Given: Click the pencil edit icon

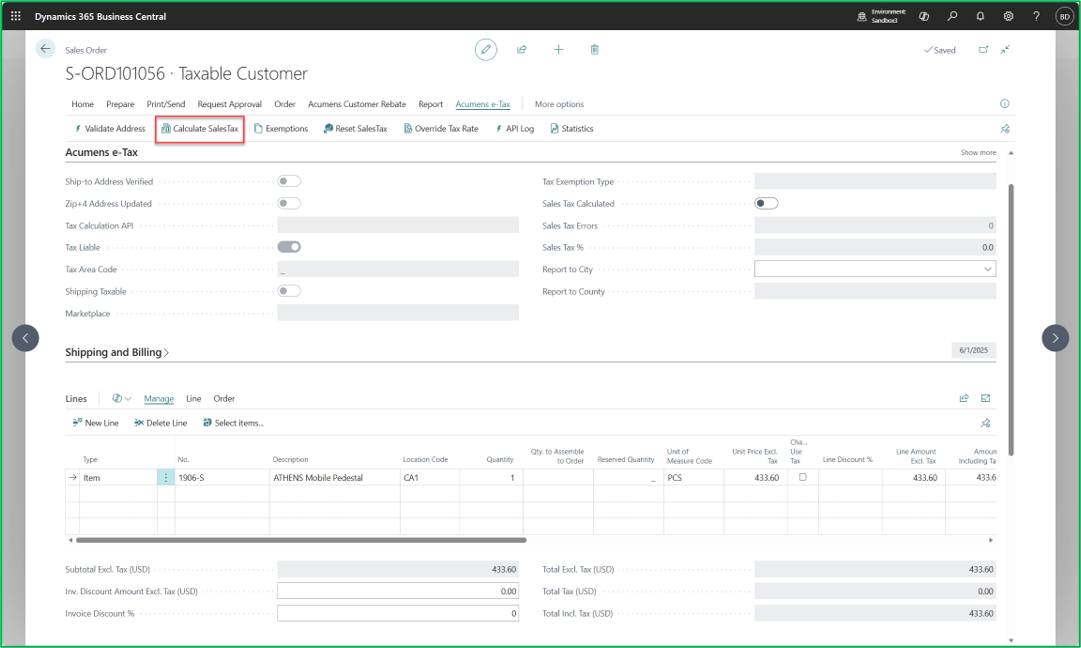Looking at the screenshot, I should [486, 50].
